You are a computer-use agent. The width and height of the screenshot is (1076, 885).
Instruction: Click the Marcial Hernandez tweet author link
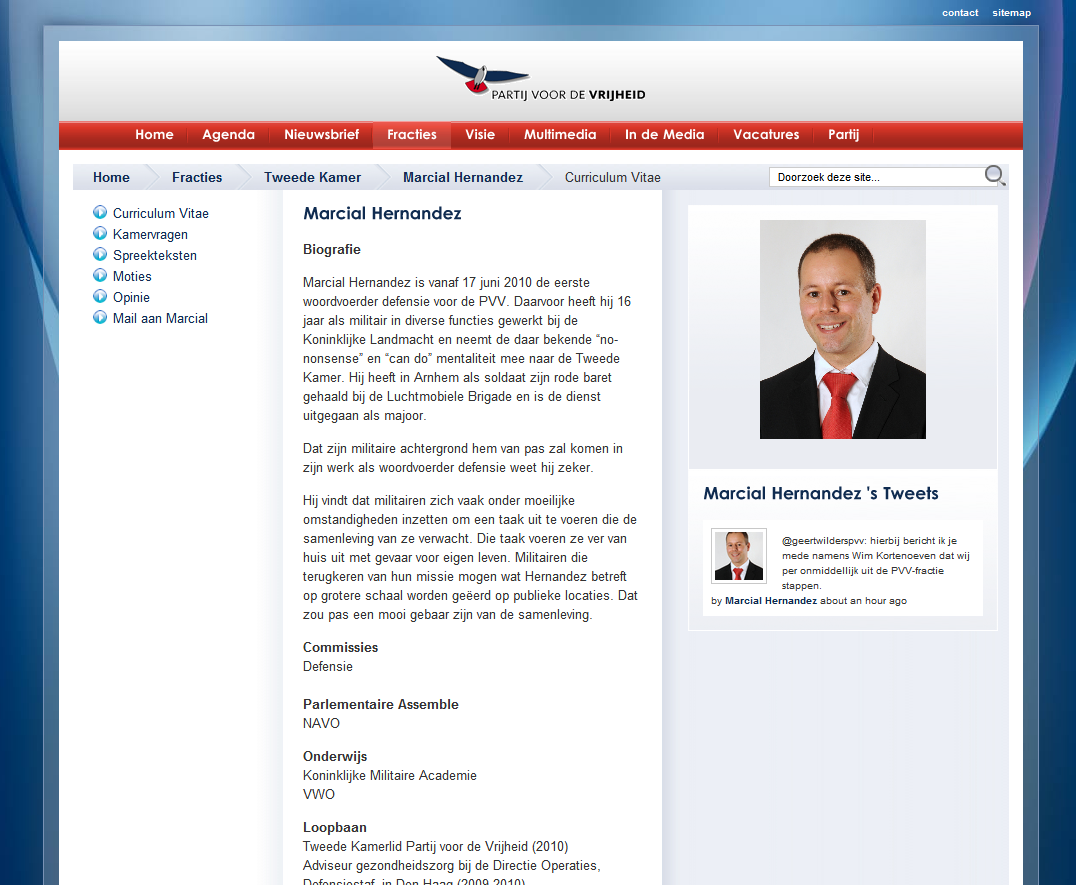pyautogui.click(x=771, y=601)
